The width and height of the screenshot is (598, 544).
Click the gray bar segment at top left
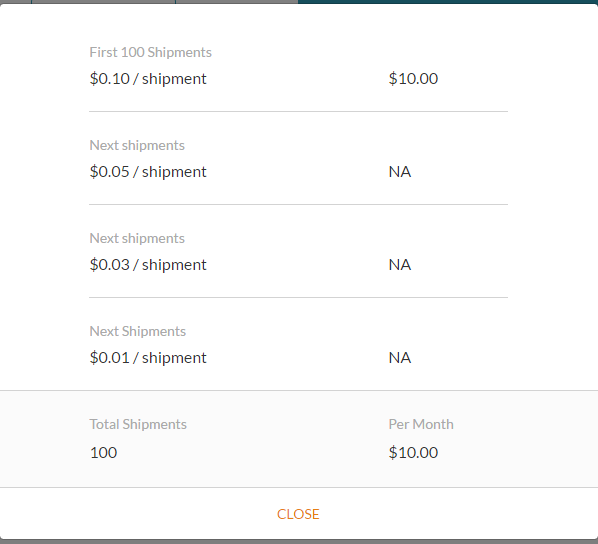[x=15, y=2]
